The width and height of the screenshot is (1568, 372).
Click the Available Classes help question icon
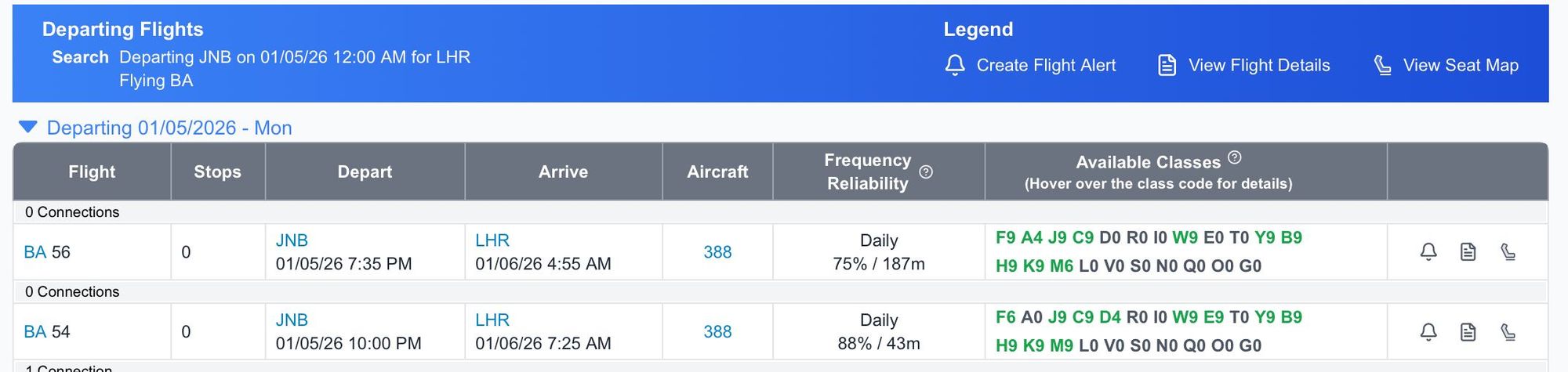click(x=1235, y=157)
